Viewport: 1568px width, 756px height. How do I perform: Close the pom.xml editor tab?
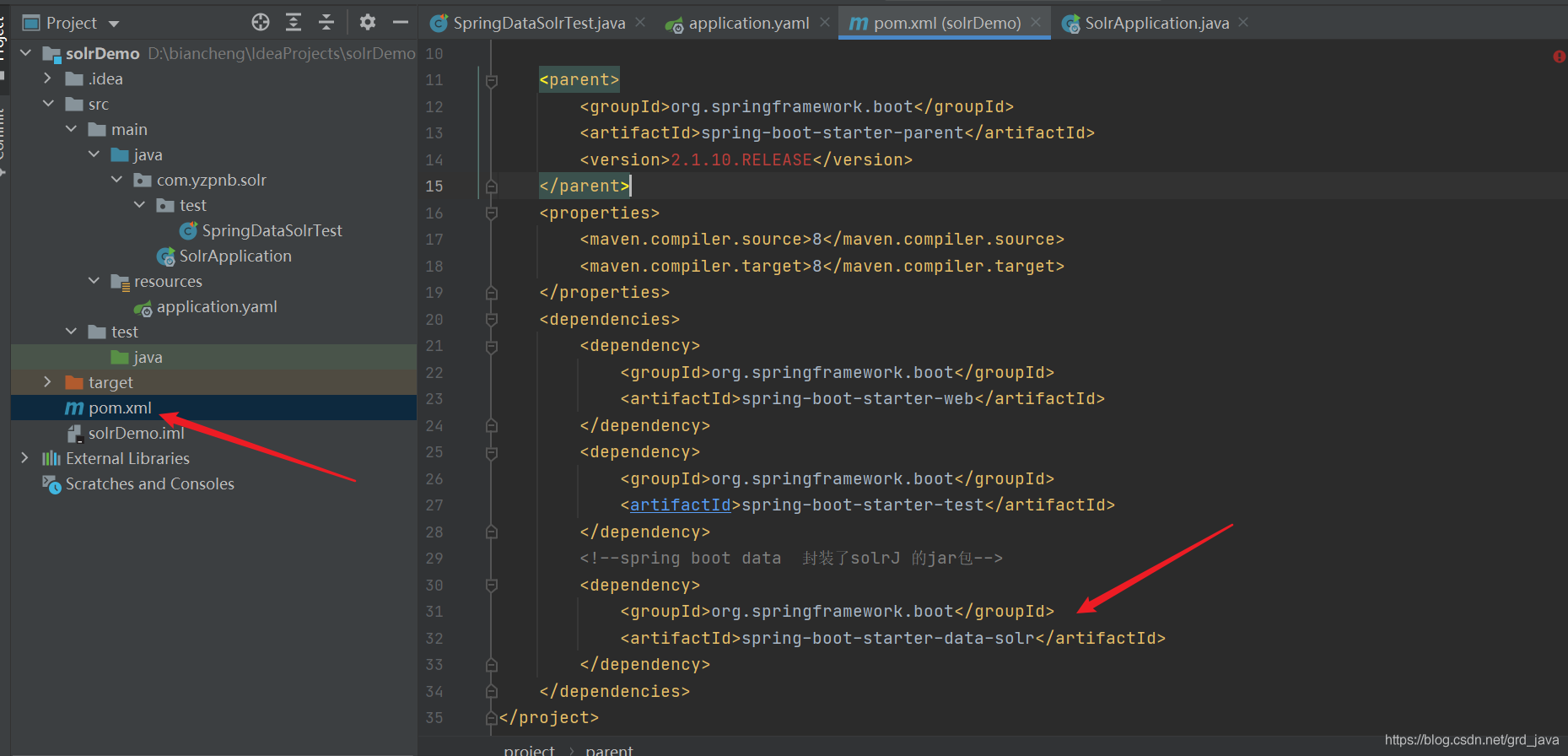pos(1036,23)
